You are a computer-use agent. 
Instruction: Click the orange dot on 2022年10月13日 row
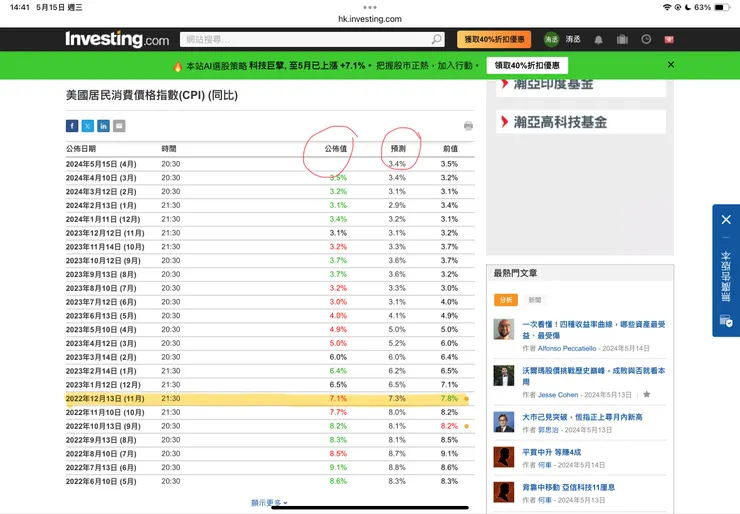(466, 426)
